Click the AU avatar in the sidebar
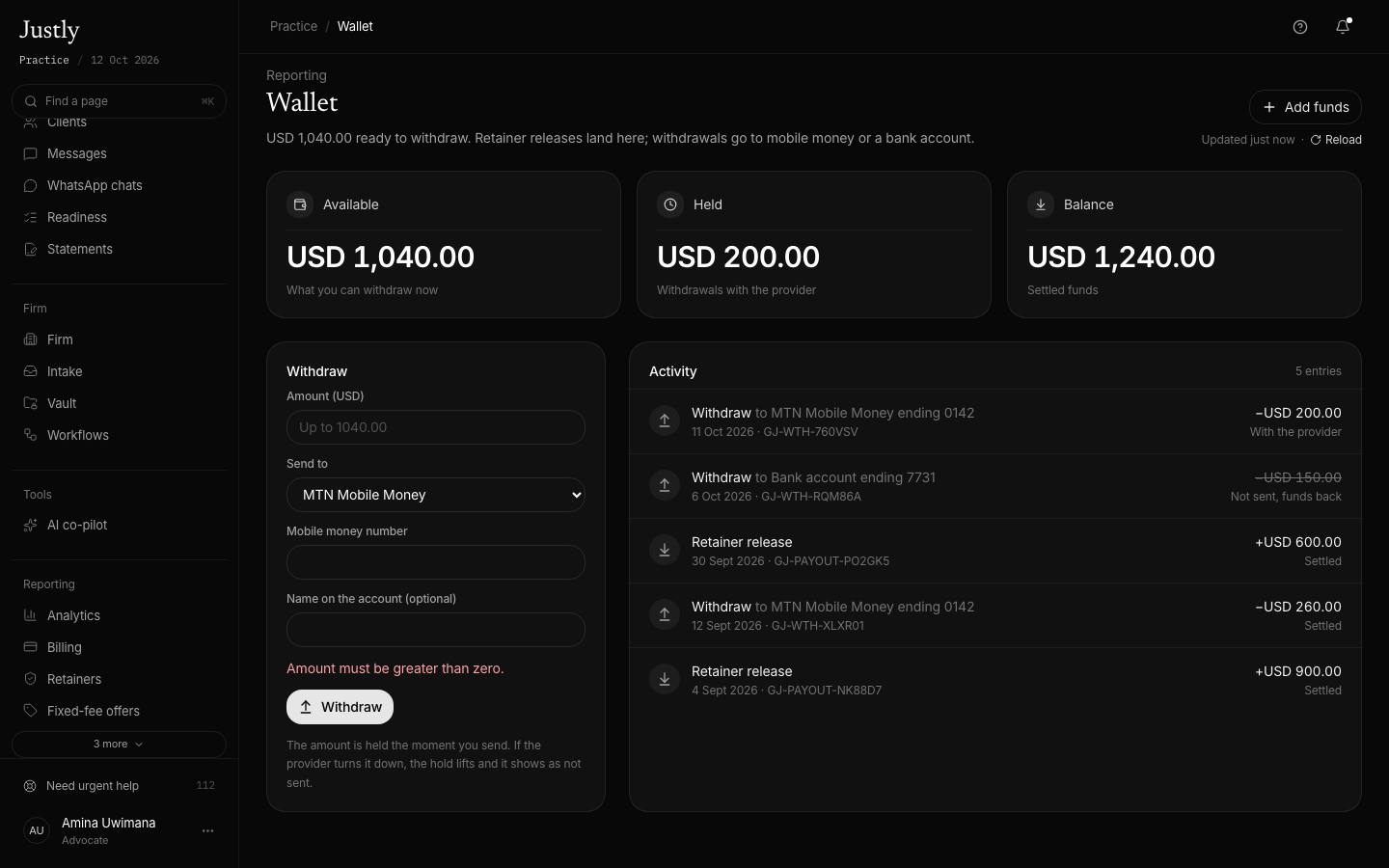 click(37, 830)
